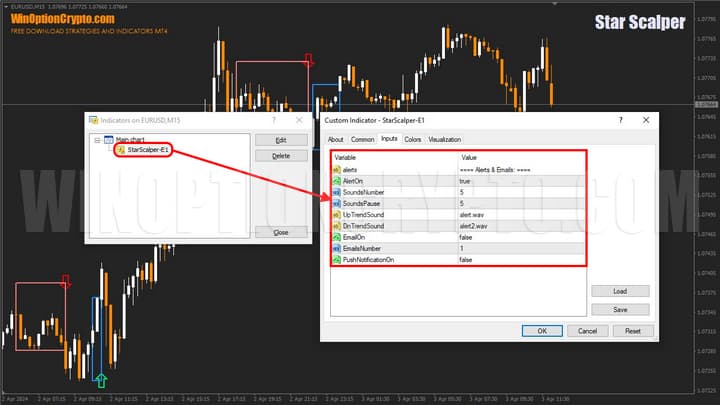Viewport: 720px width, 405px height.
Task: Click the Reset button
Action: pos(633,331)
